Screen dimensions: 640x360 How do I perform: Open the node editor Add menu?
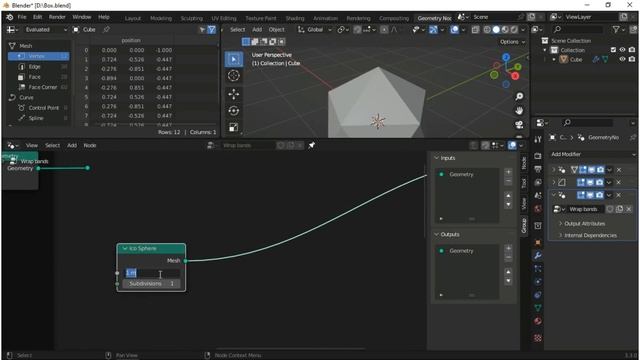pos(72,145)
